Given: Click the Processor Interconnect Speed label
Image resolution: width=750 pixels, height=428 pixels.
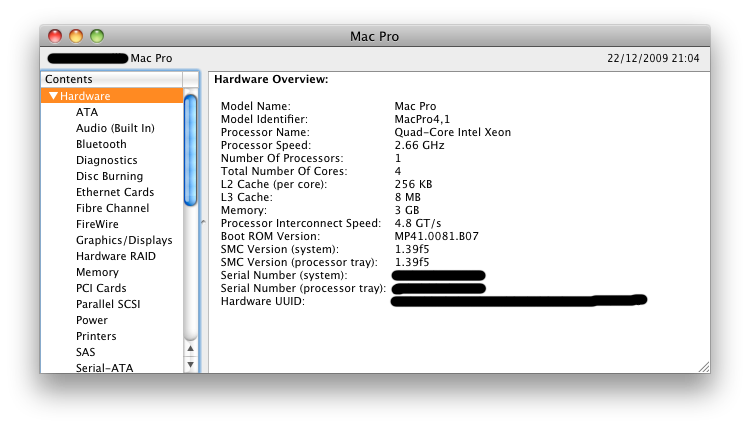Looking at the screenshot, I should [301, 223].
